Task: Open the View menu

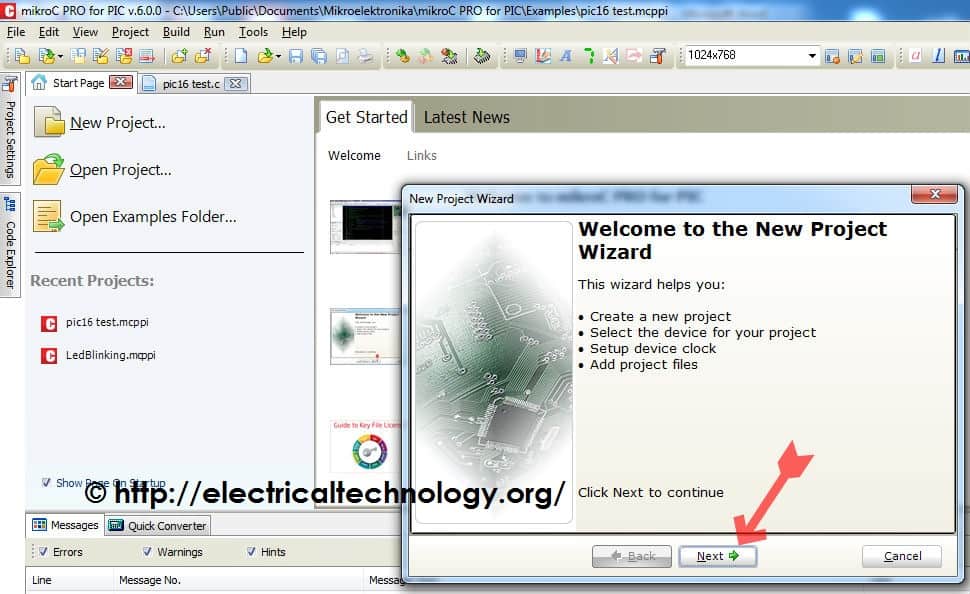Action: [x=85, y=32]
